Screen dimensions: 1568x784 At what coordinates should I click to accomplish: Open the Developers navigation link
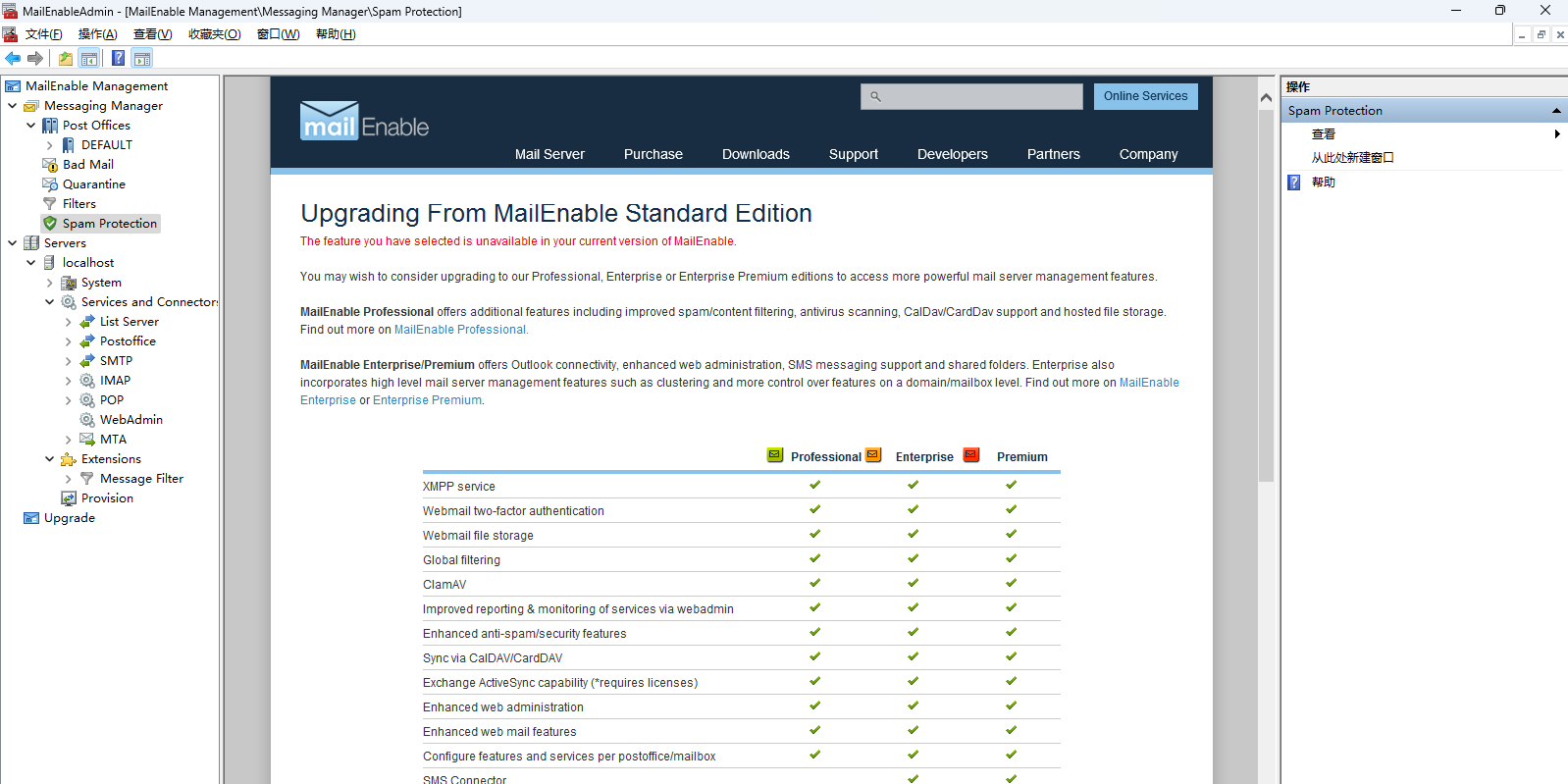[952, 154]
